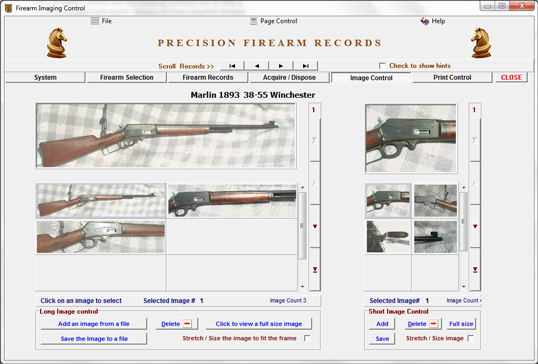538x364 pixels.
Task: Click the right chess knight logo
Action: point(481,43)
